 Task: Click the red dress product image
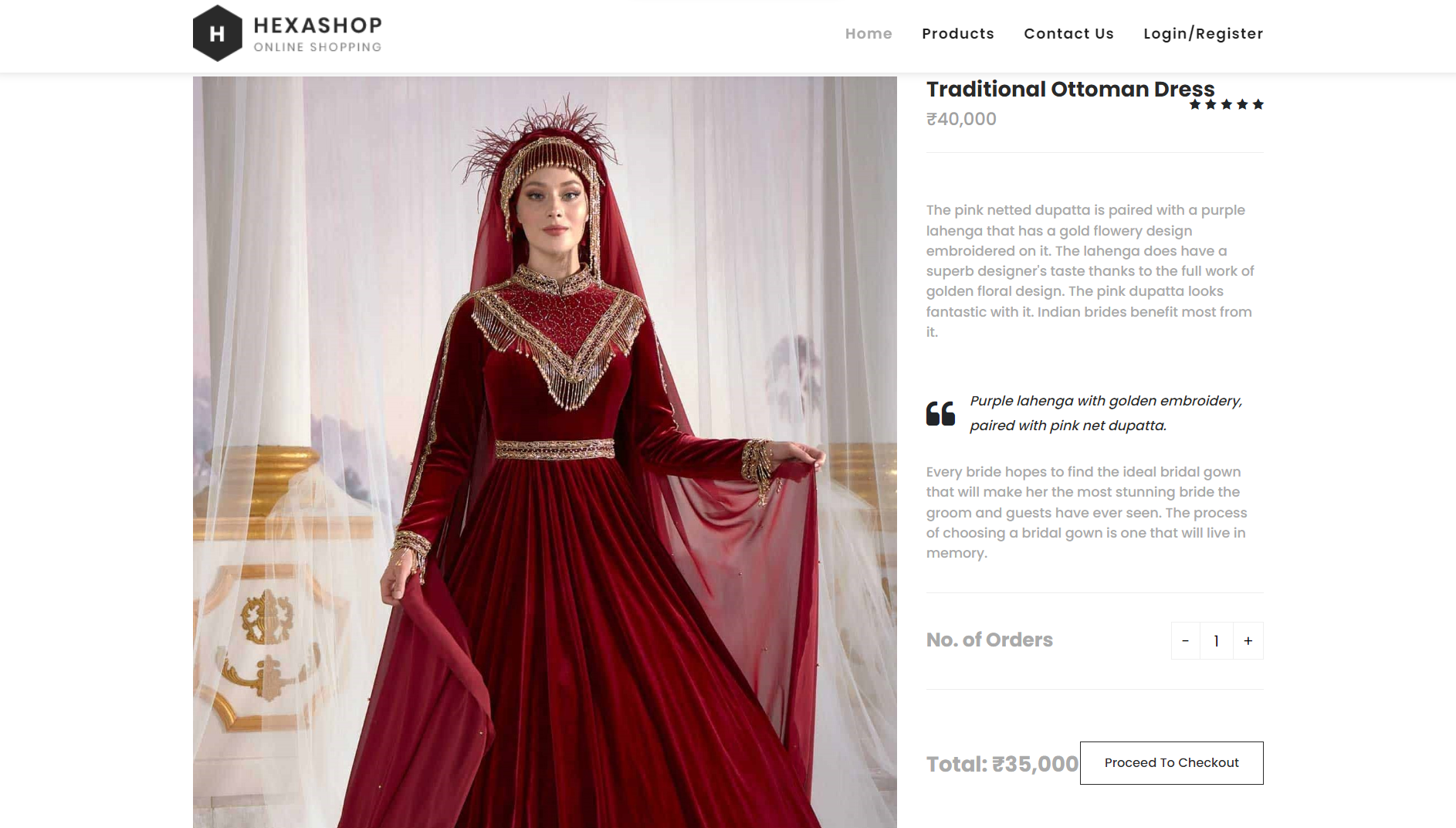point(545,452)
